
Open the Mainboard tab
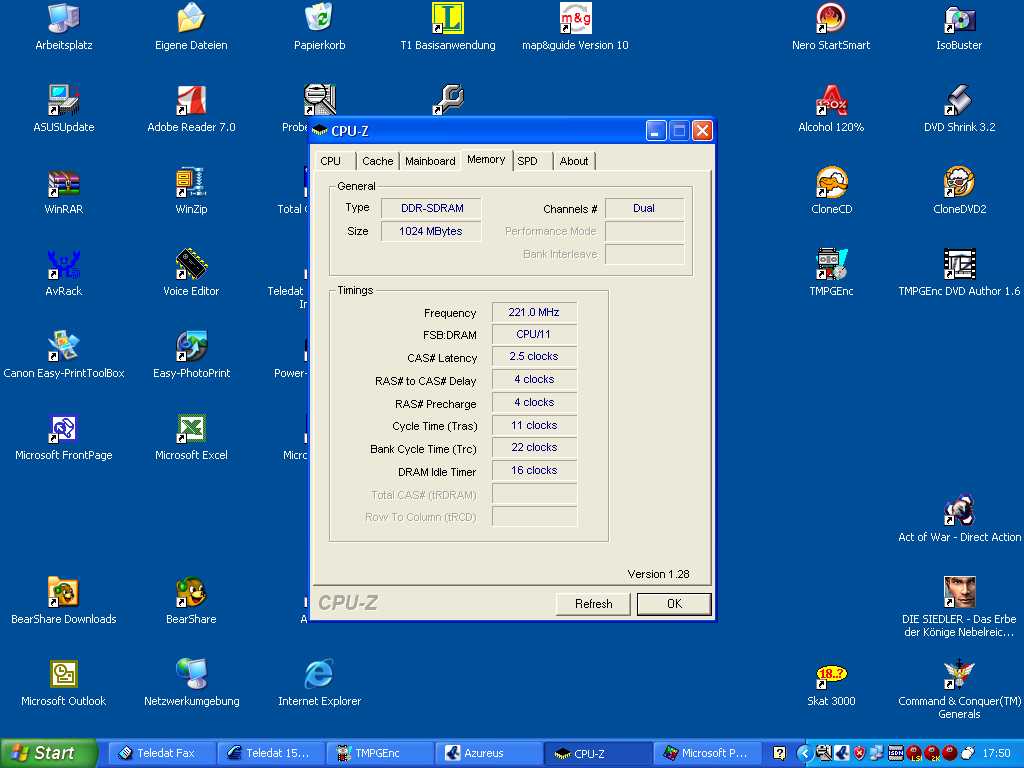coord(430,161)
